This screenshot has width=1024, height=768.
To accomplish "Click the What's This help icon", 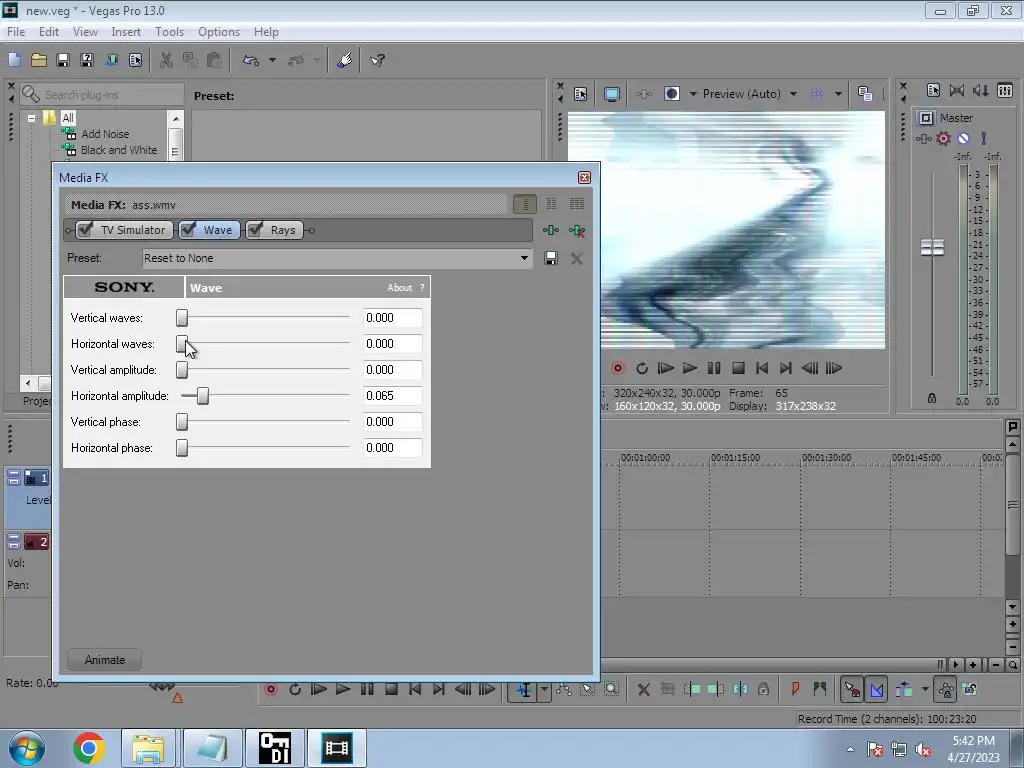I will 377,60.
